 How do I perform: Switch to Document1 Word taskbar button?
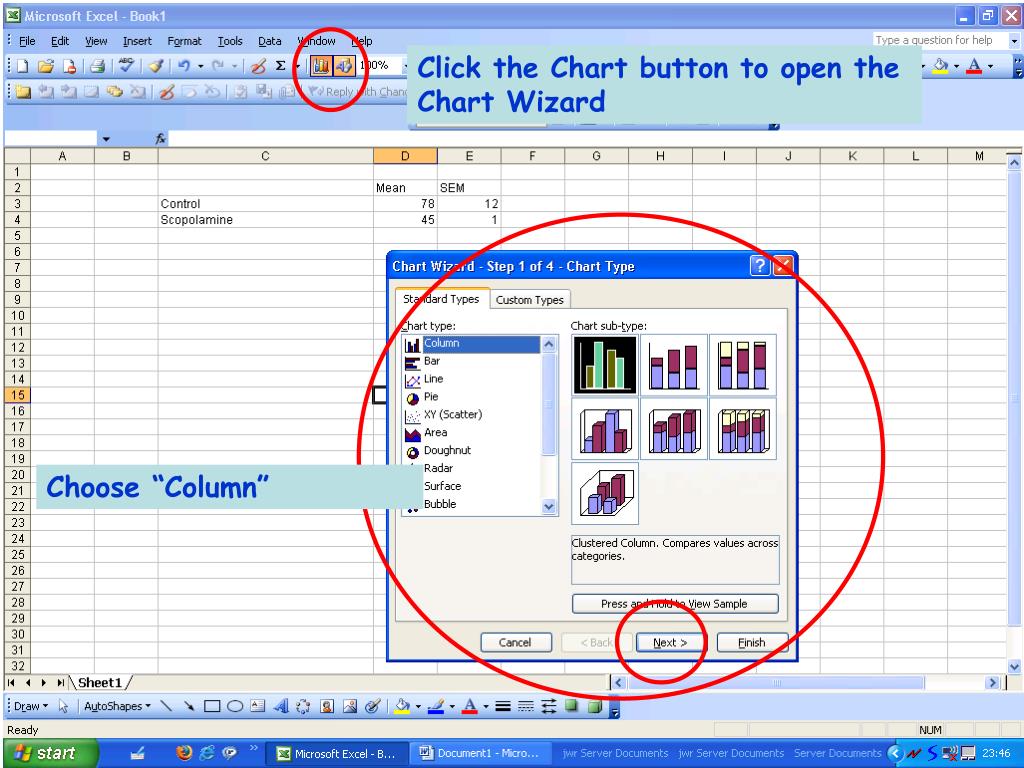[x=479, y=753]
